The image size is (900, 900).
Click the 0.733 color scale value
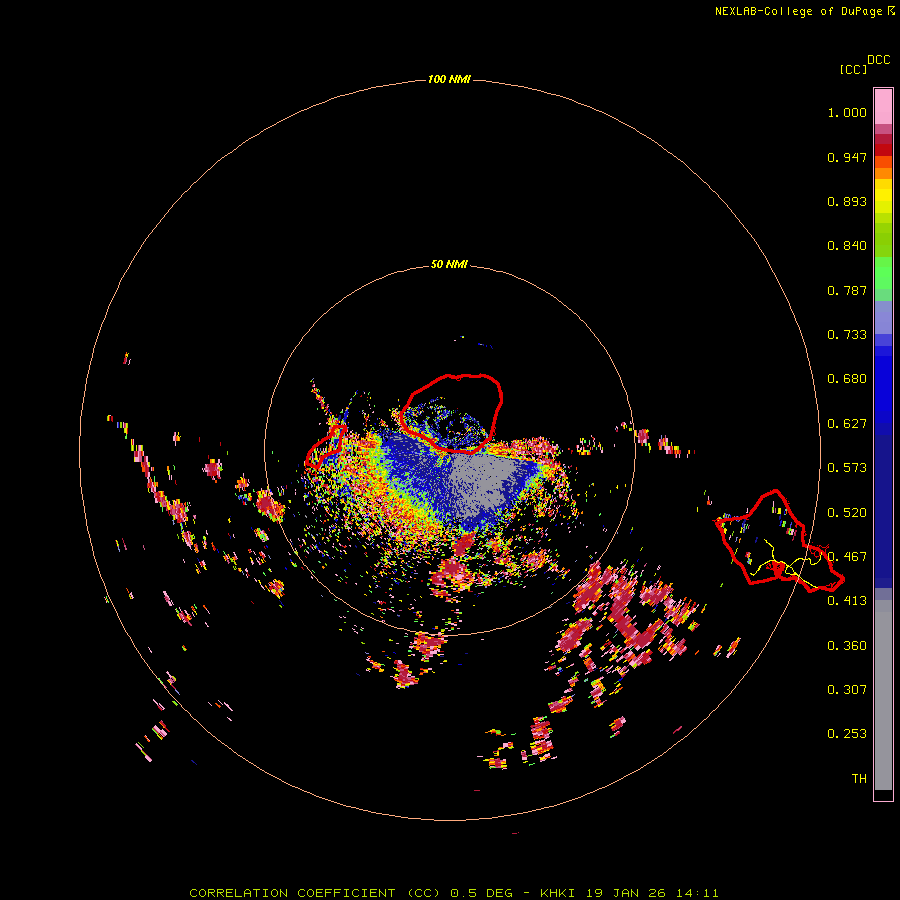pyautogui.click(x=847, y=335)
